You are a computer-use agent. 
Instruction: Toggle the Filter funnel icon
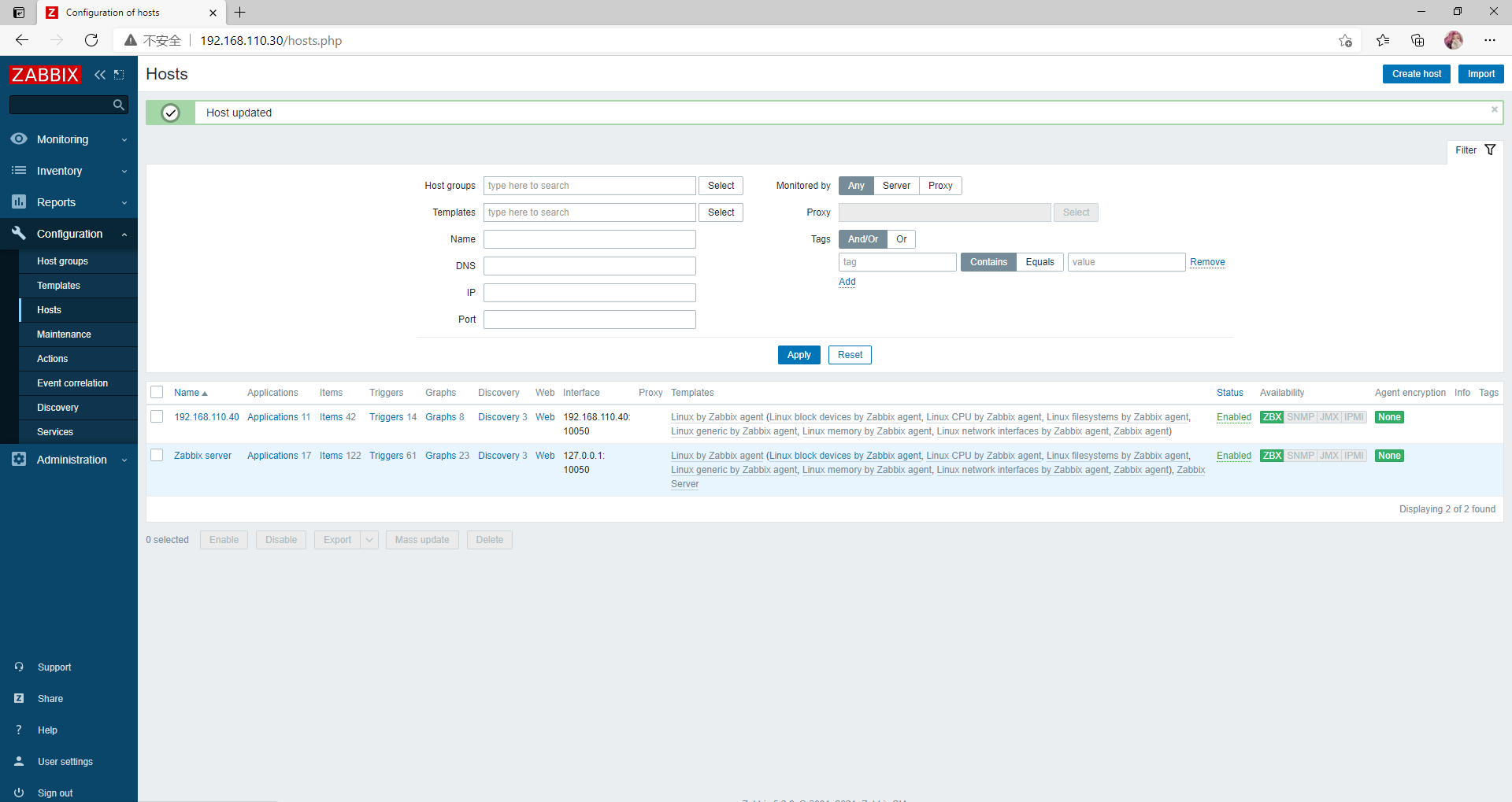coord(1490,150)
